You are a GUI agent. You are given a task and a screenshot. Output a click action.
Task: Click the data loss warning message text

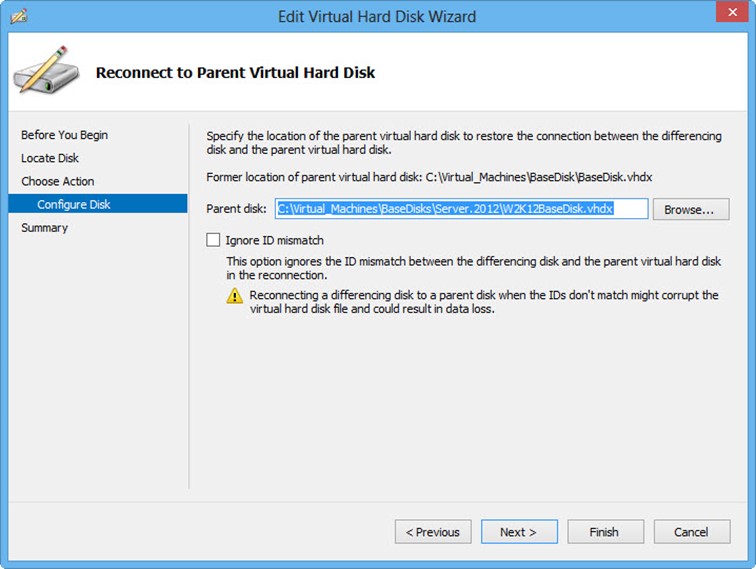point(484,302)
